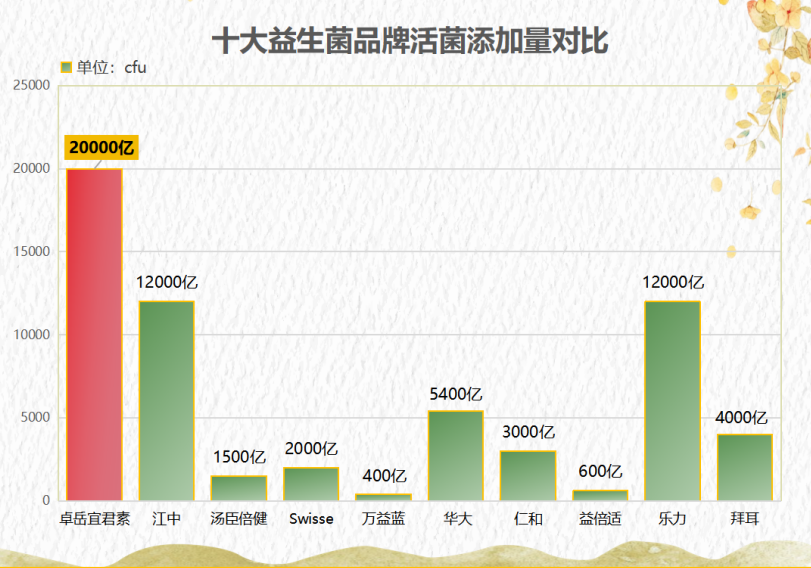Select the Swisse bar
Viewport: 811px width, 568px height.
click(311, 484)
